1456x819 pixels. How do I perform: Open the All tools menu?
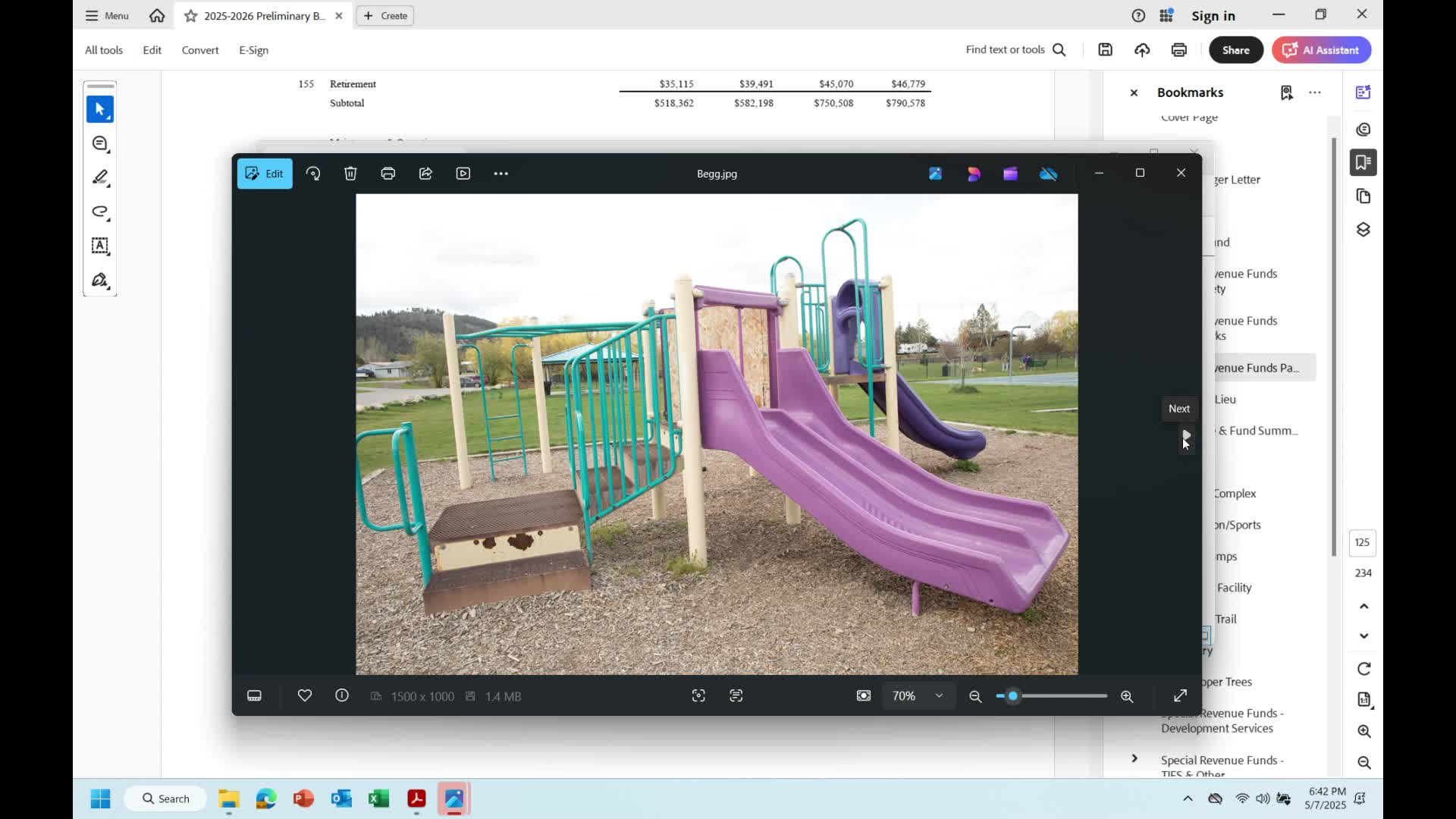click(x=104, y=50)
